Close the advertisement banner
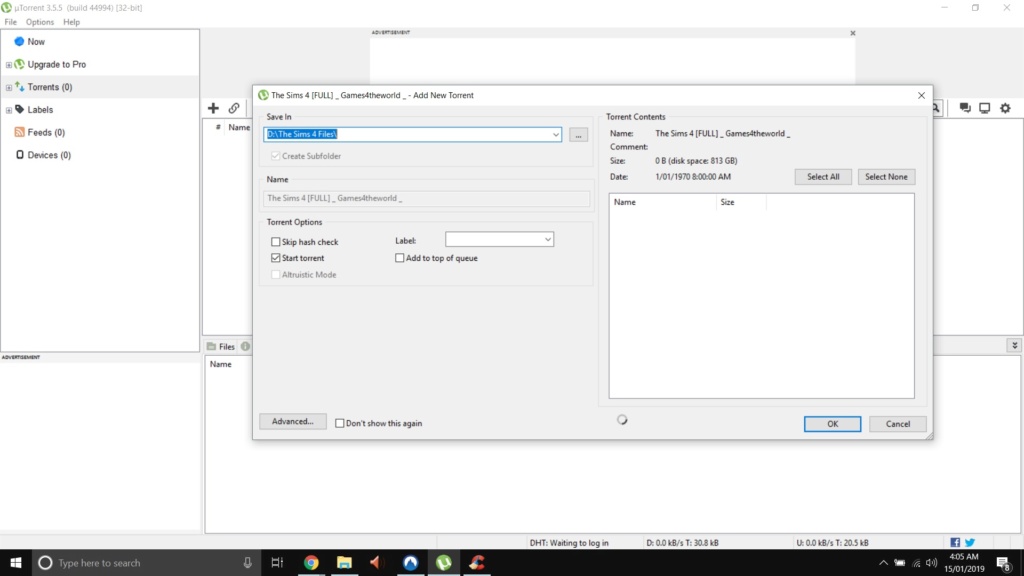The width and height of the screenshot is (1024, 576). [852, 33]
